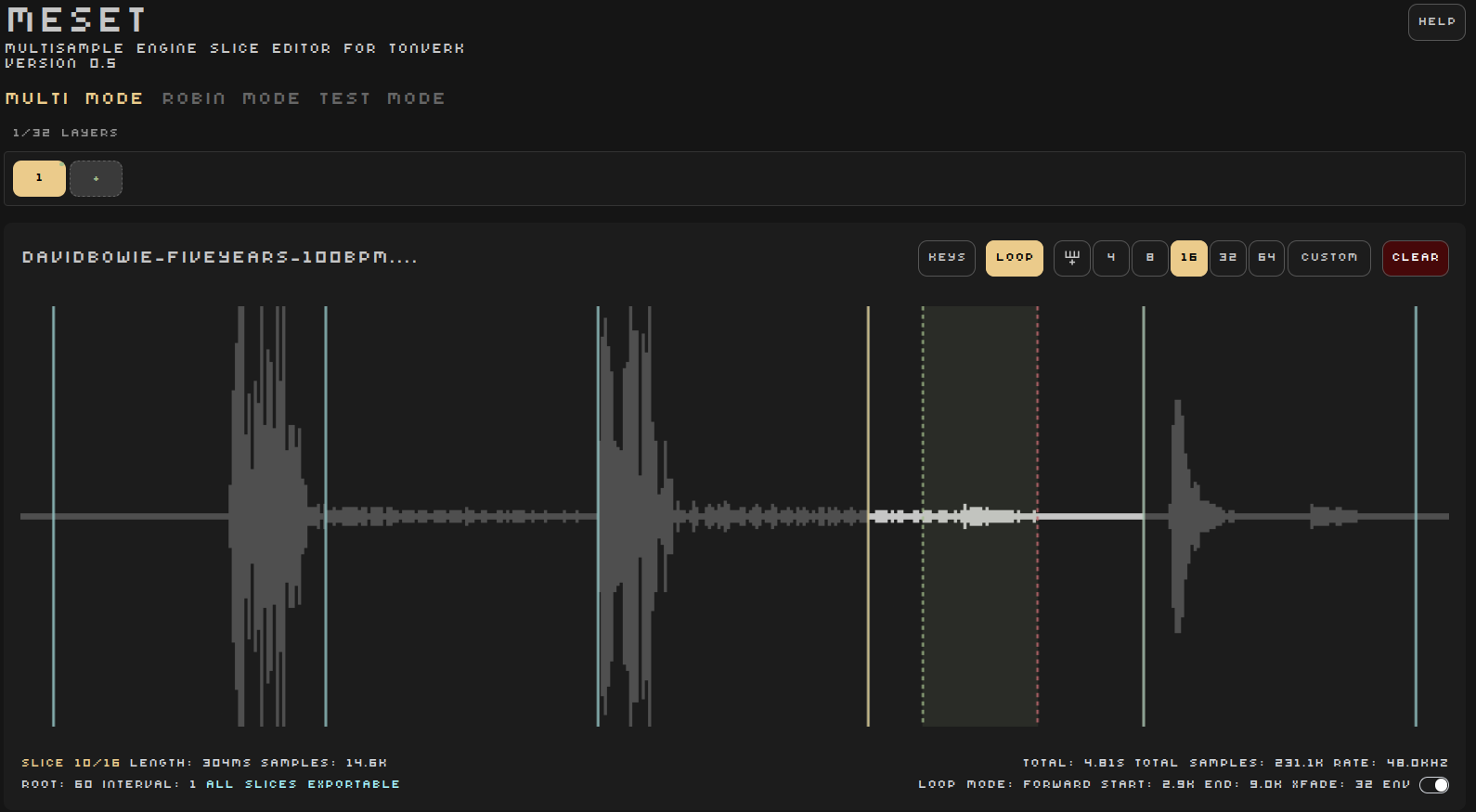Click the XFADE value 32

pos(1364,785)
